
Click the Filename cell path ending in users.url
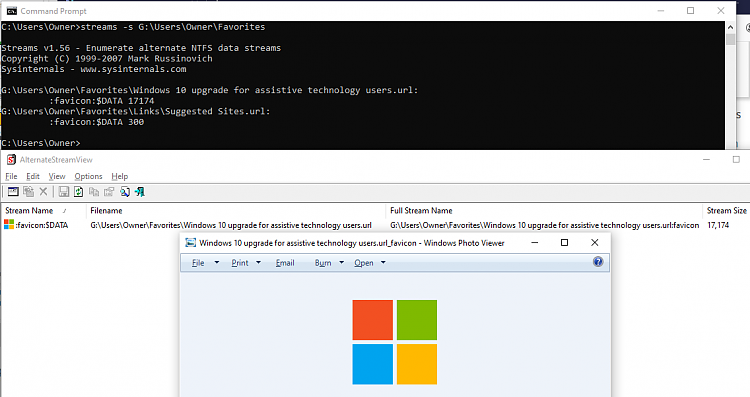coord(231,225)
